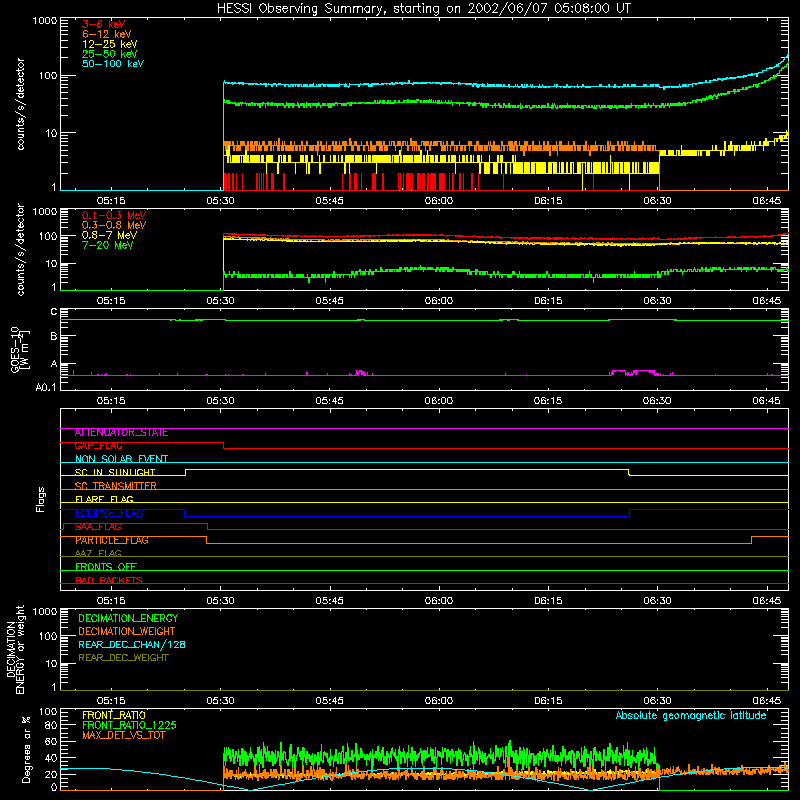The image size is (800, 800).
Task: Select the A0.1 label on GOES axis
Action: point(46,387)
